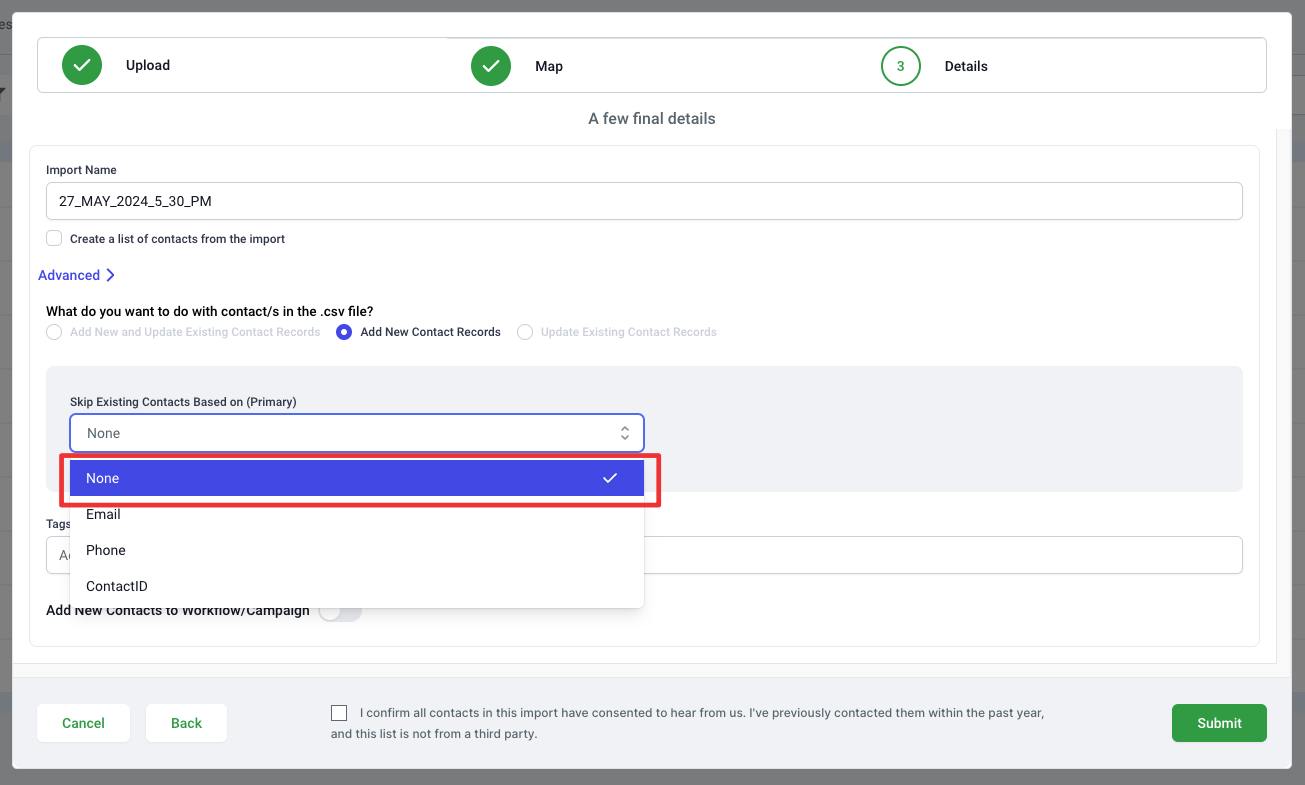Enable the Add New Contacts to Workflow toggle
1305x785 pixels.
[x=340, y=611]
